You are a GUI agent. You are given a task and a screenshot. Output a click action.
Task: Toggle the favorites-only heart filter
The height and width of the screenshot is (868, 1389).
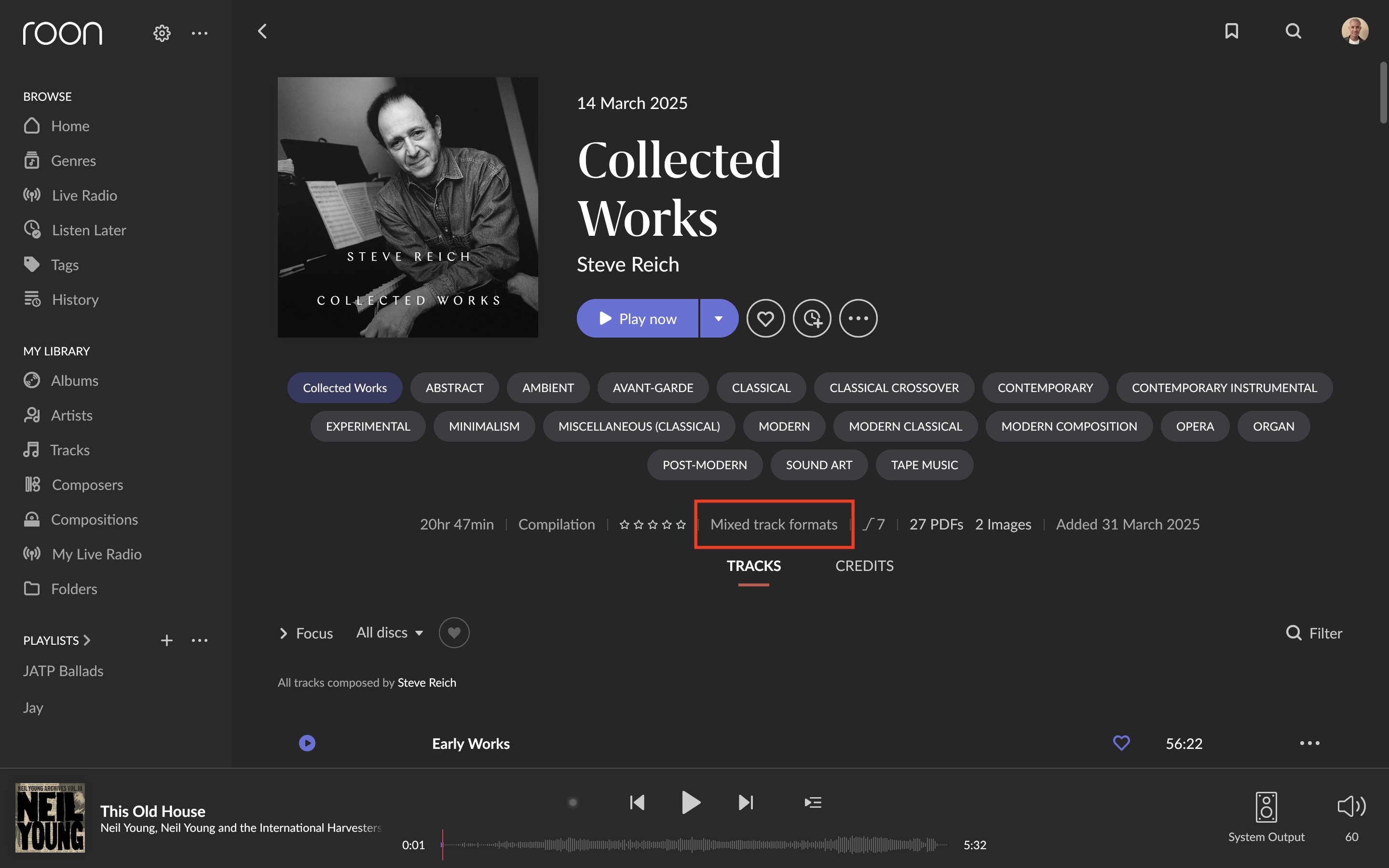coord(454,633)
